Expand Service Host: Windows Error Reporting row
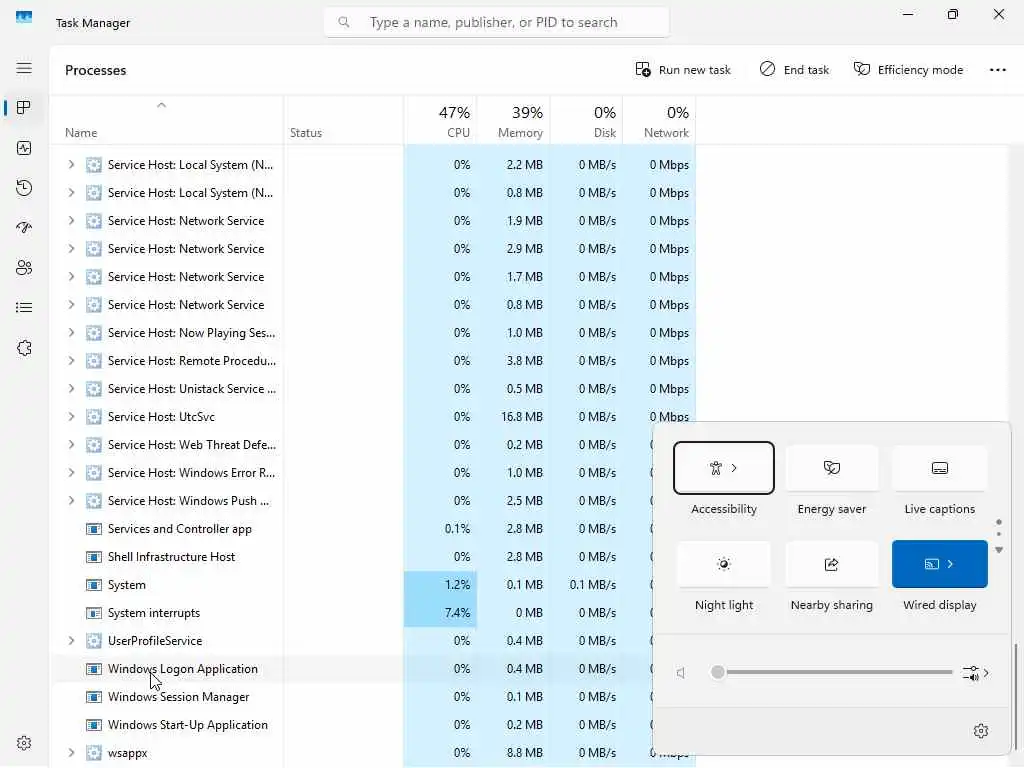Screen dimensions: 1024x768 pyautogui.click(x=71, y=473)
